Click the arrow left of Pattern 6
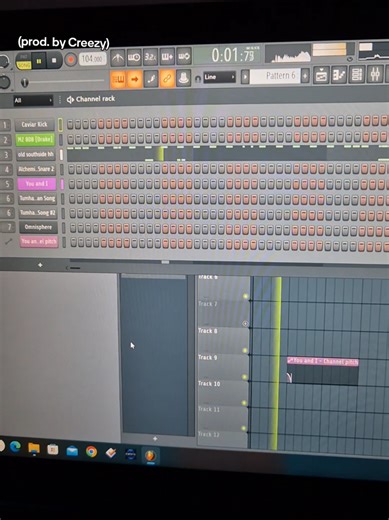Viewport: 389px width, 520px height. pyautogui.click(x=245, y=77)
